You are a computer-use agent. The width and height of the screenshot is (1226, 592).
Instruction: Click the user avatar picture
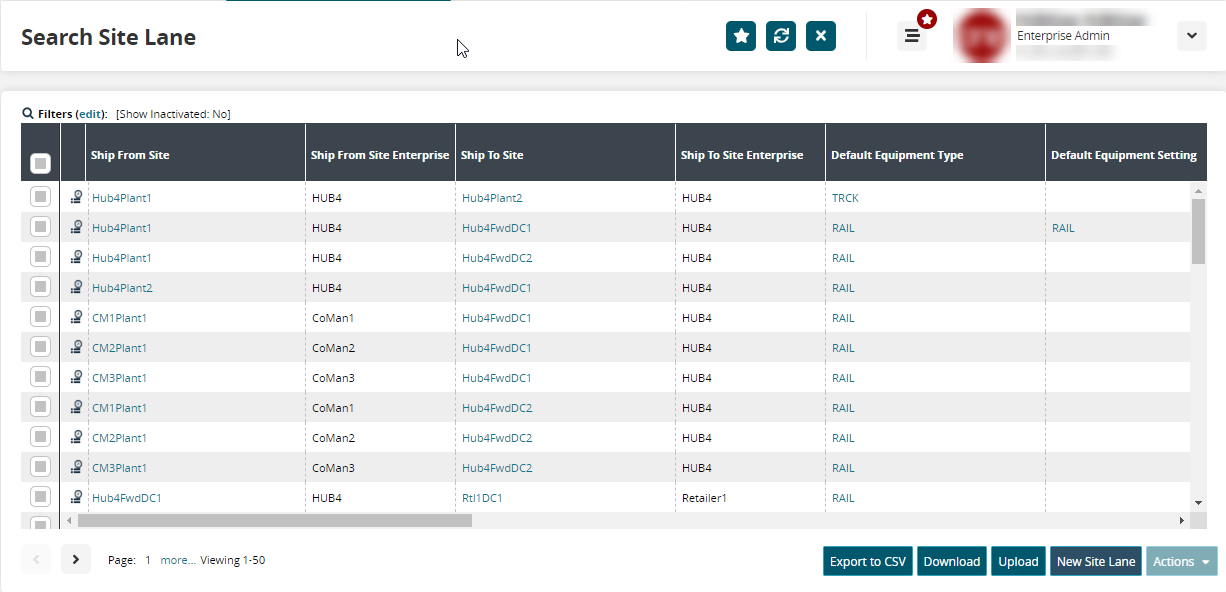[x=982, y=36]
